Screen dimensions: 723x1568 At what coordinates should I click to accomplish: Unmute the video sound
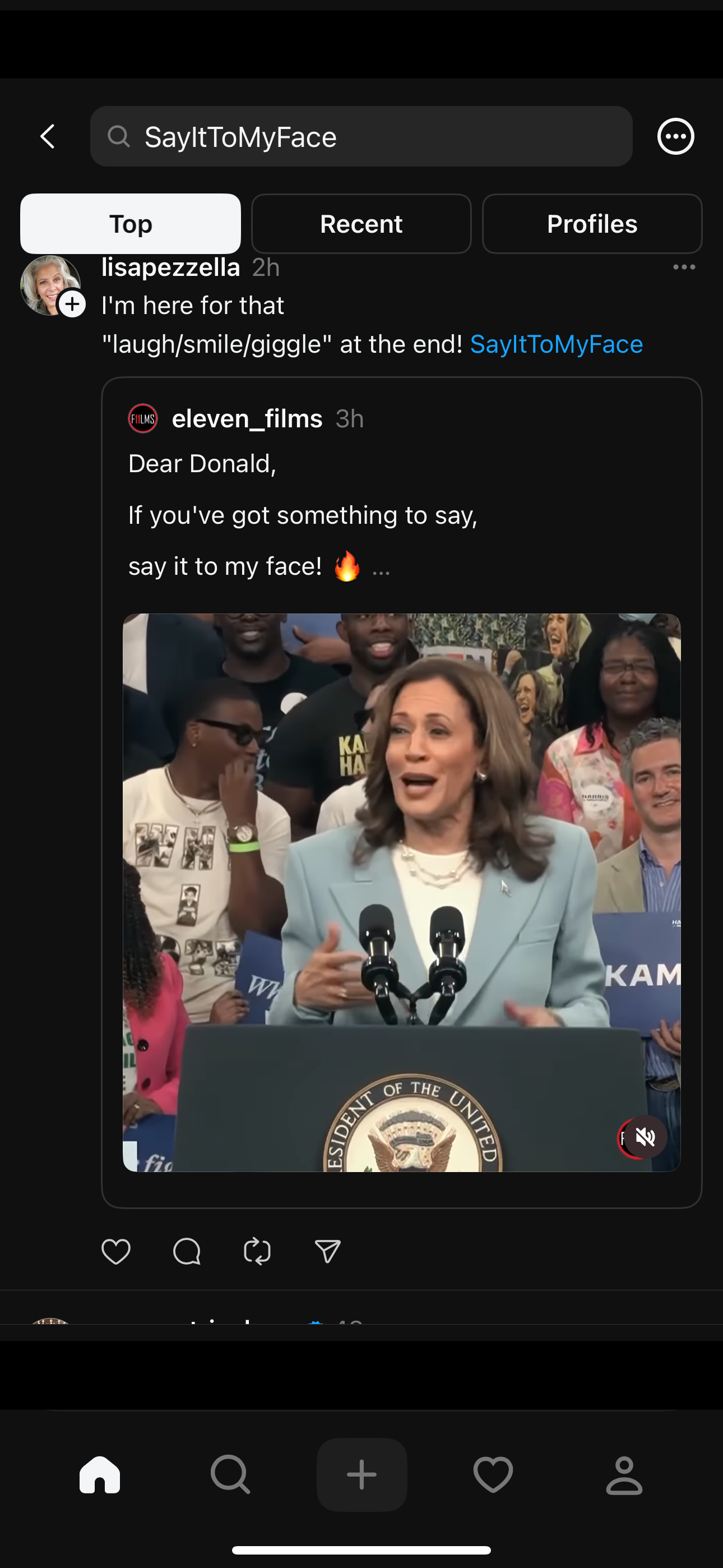click(645, 1136)
